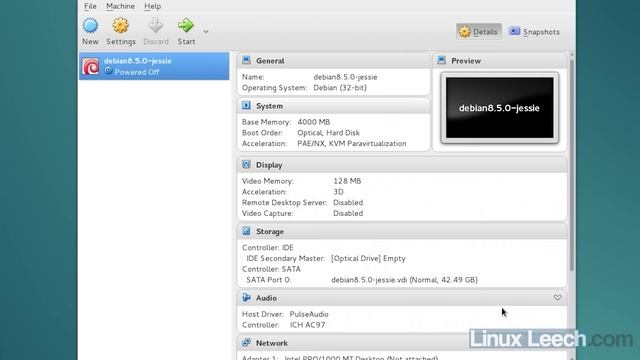Click the [Optical Drive] Empty entry

point(368,258)
